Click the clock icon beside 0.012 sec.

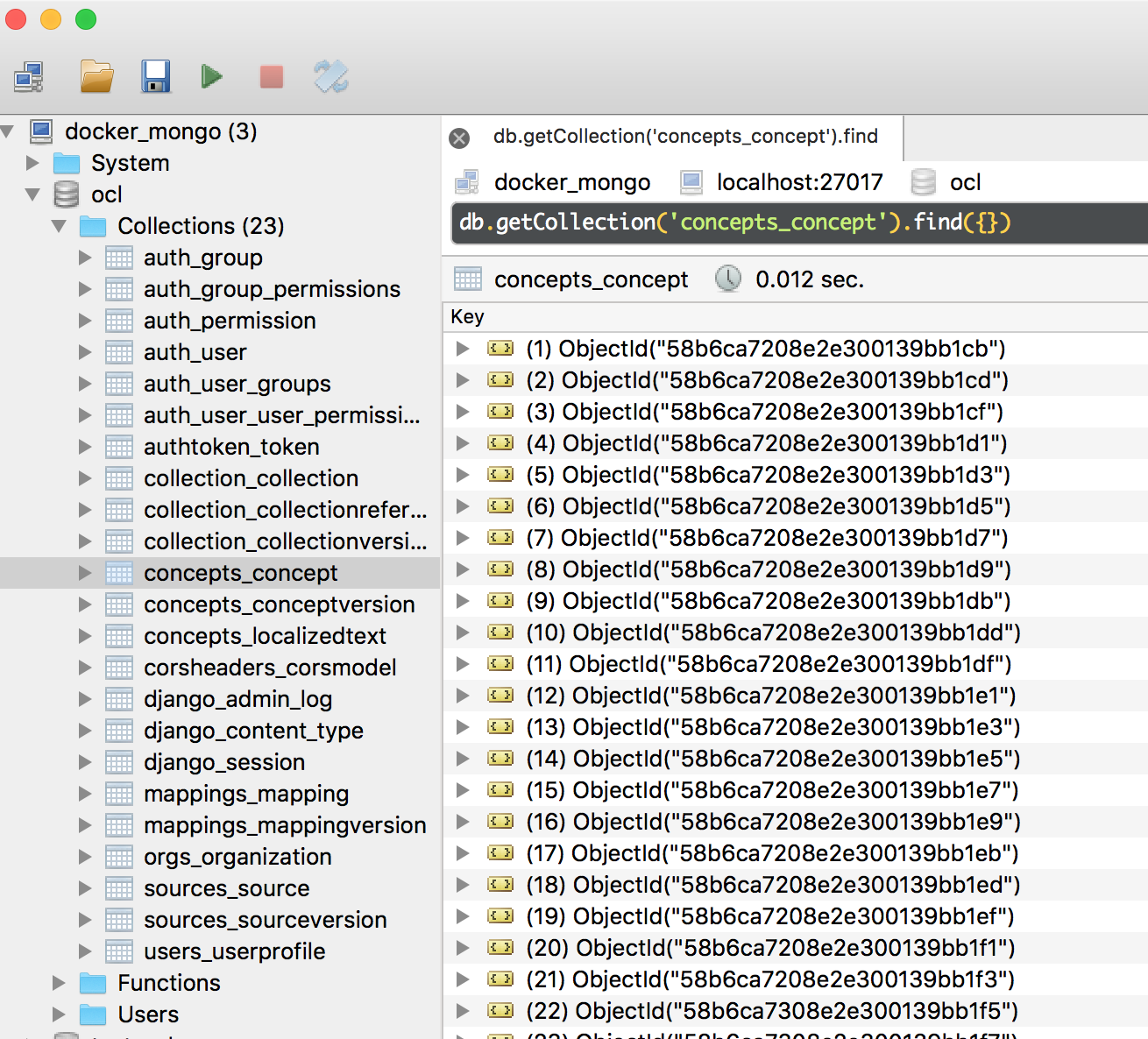pyautogui.click(x=728, y=279)
